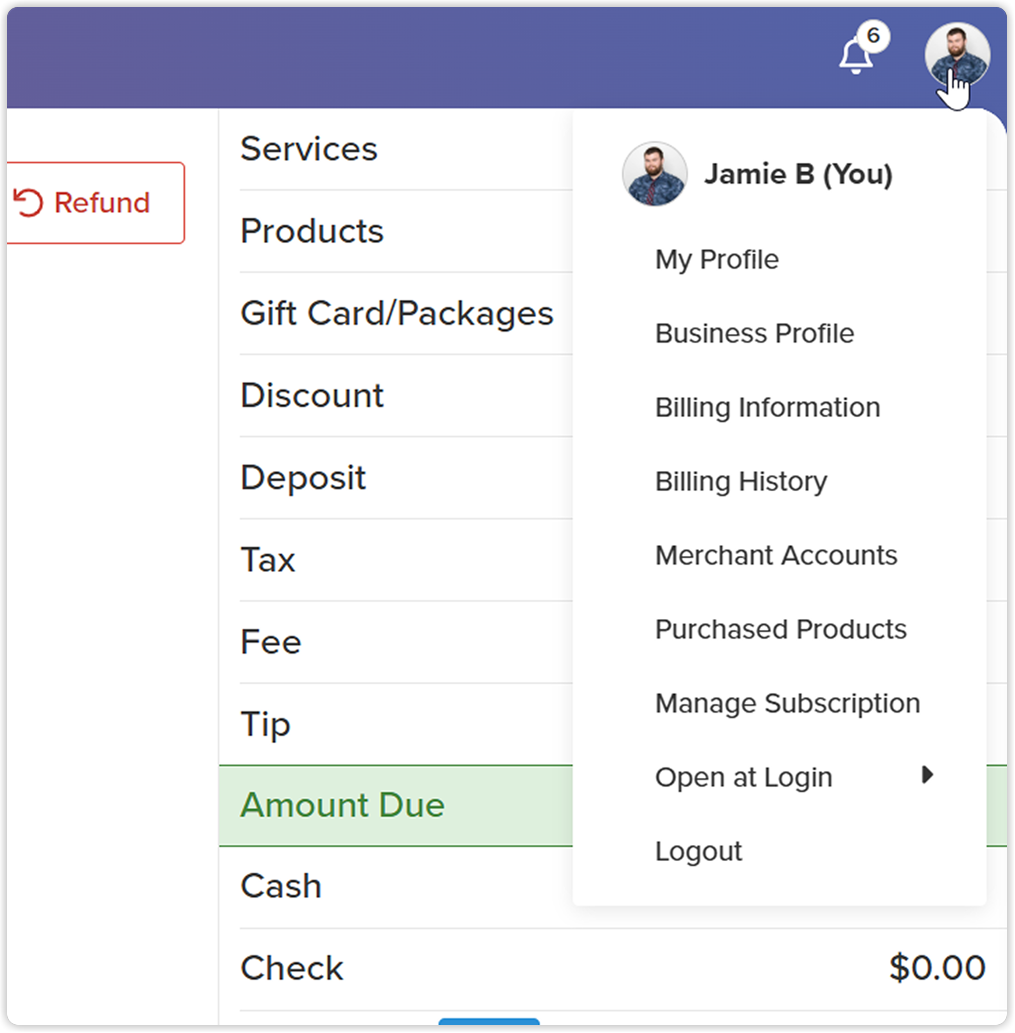Click the Check amount $0.00 field
Screen dimensions: 1015x1033
click(x=937, y=968)
